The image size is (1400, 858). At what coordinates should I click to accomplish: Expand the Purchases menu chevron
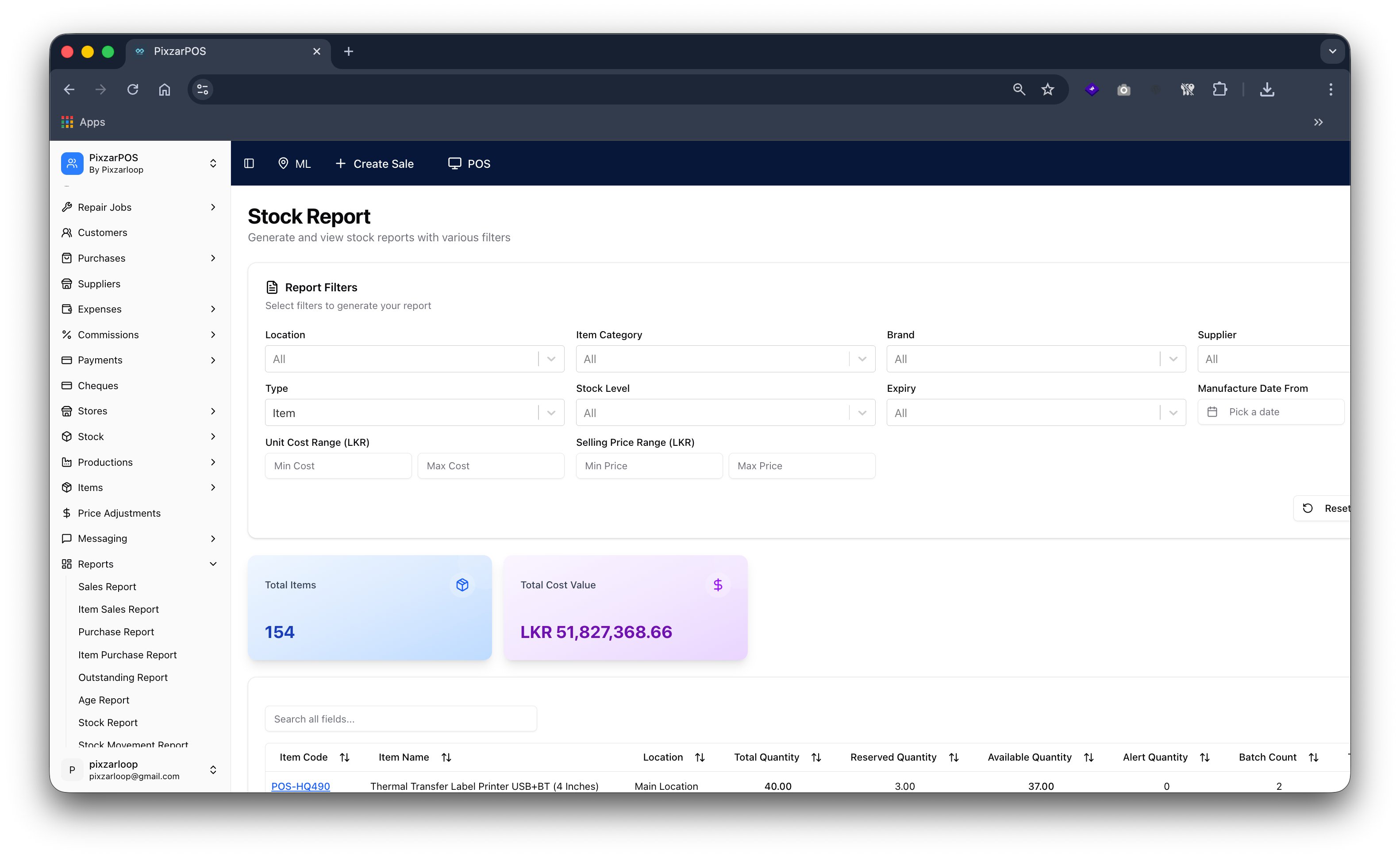213,258
